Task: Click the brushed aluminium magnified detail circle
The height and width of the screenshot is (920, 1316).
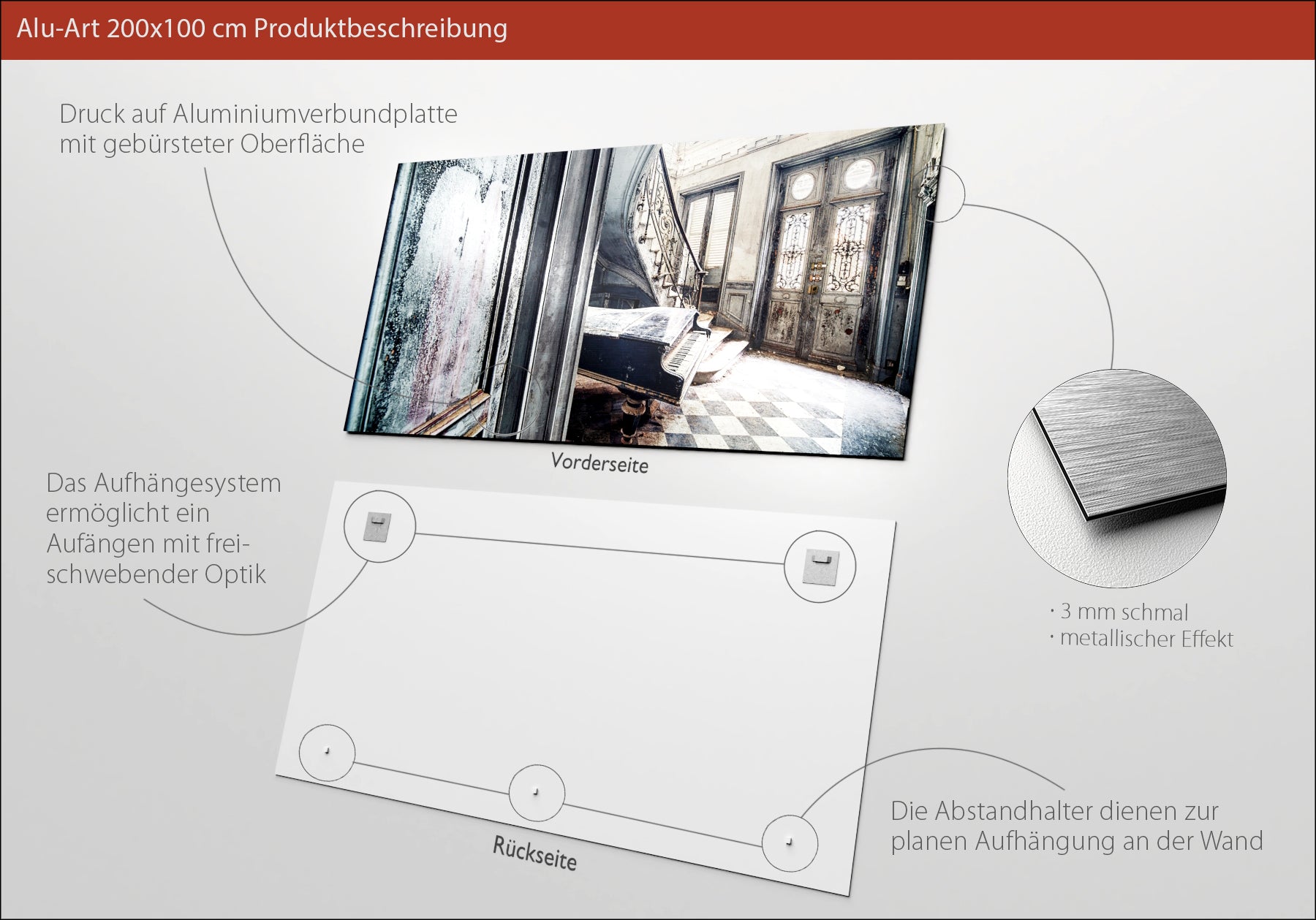Action: click(1116, 479)
